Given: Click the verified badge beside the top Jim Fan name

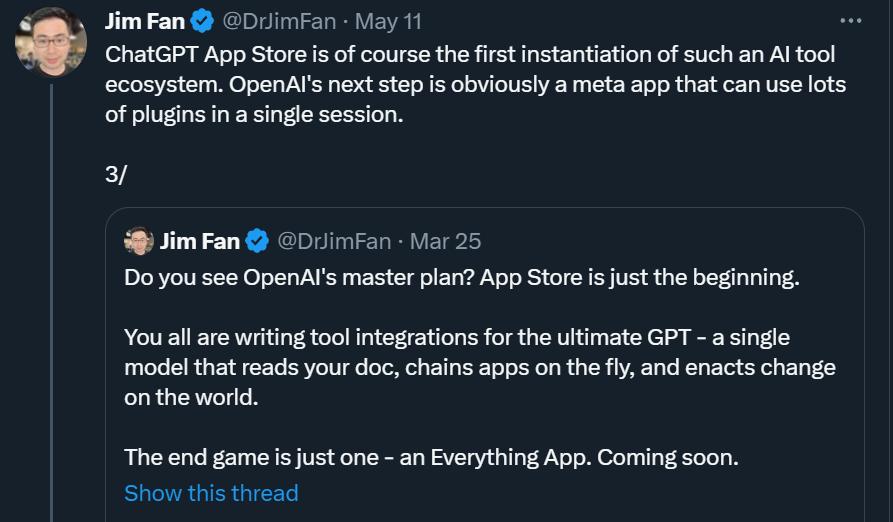Looking at the screenshot, I should tap(204, 21).
